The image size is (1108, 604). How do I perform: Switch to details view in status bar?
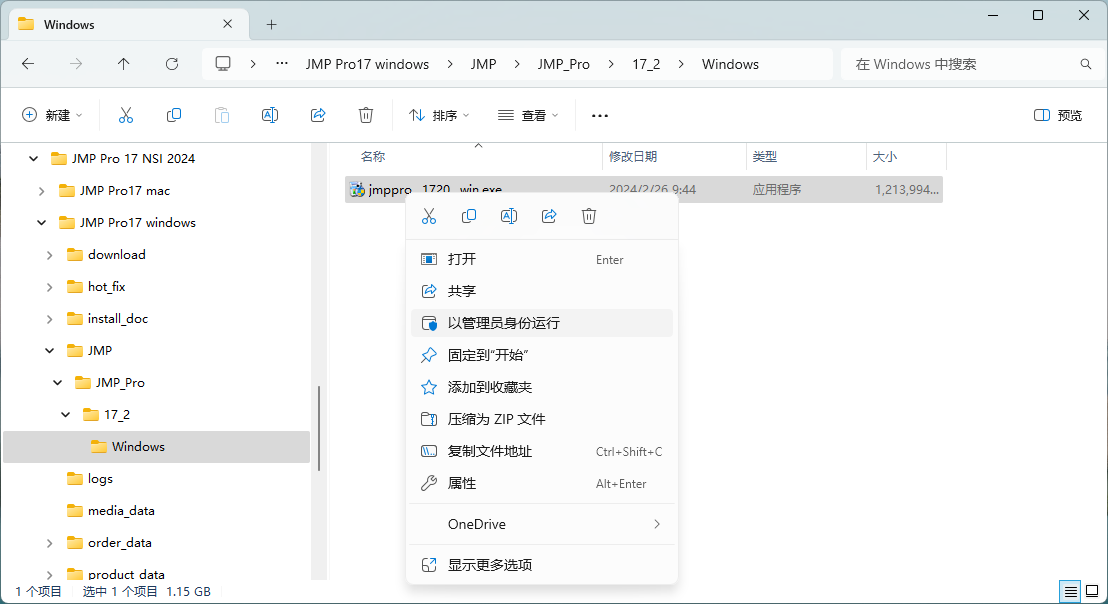(1071, 591)
